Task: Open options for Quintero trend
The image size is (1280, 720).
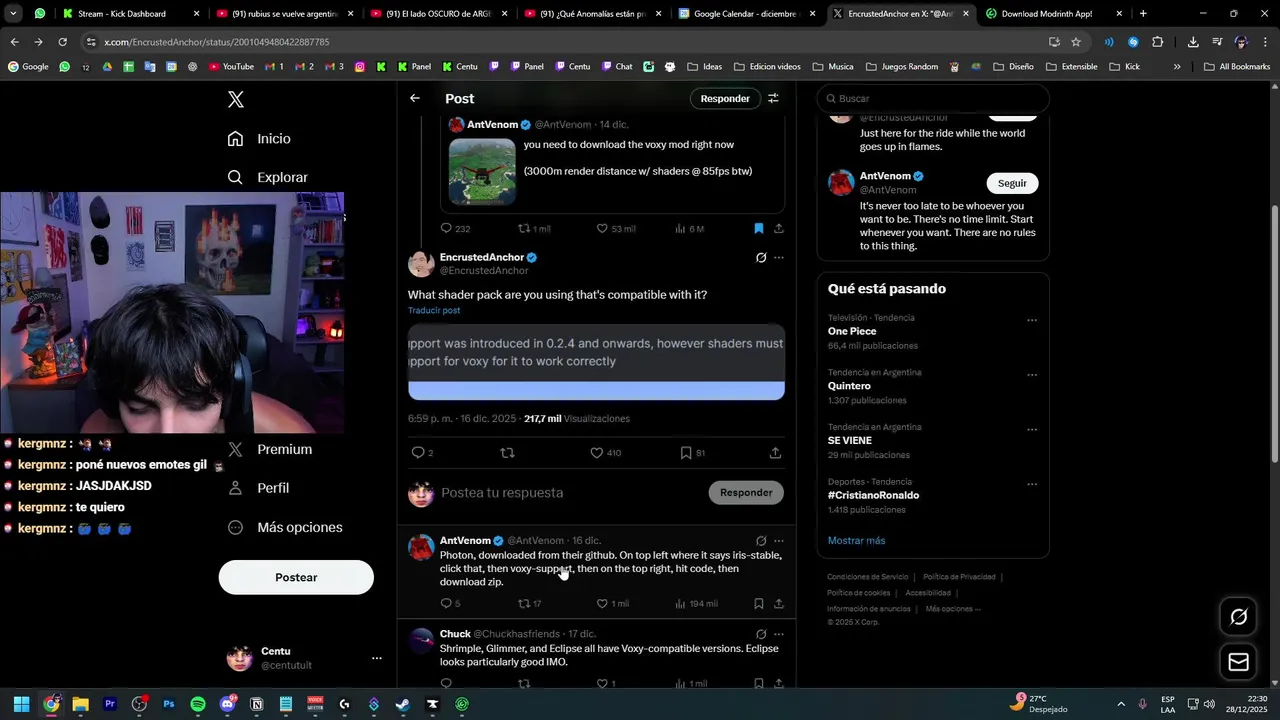Action: (x=1032, y=376)
